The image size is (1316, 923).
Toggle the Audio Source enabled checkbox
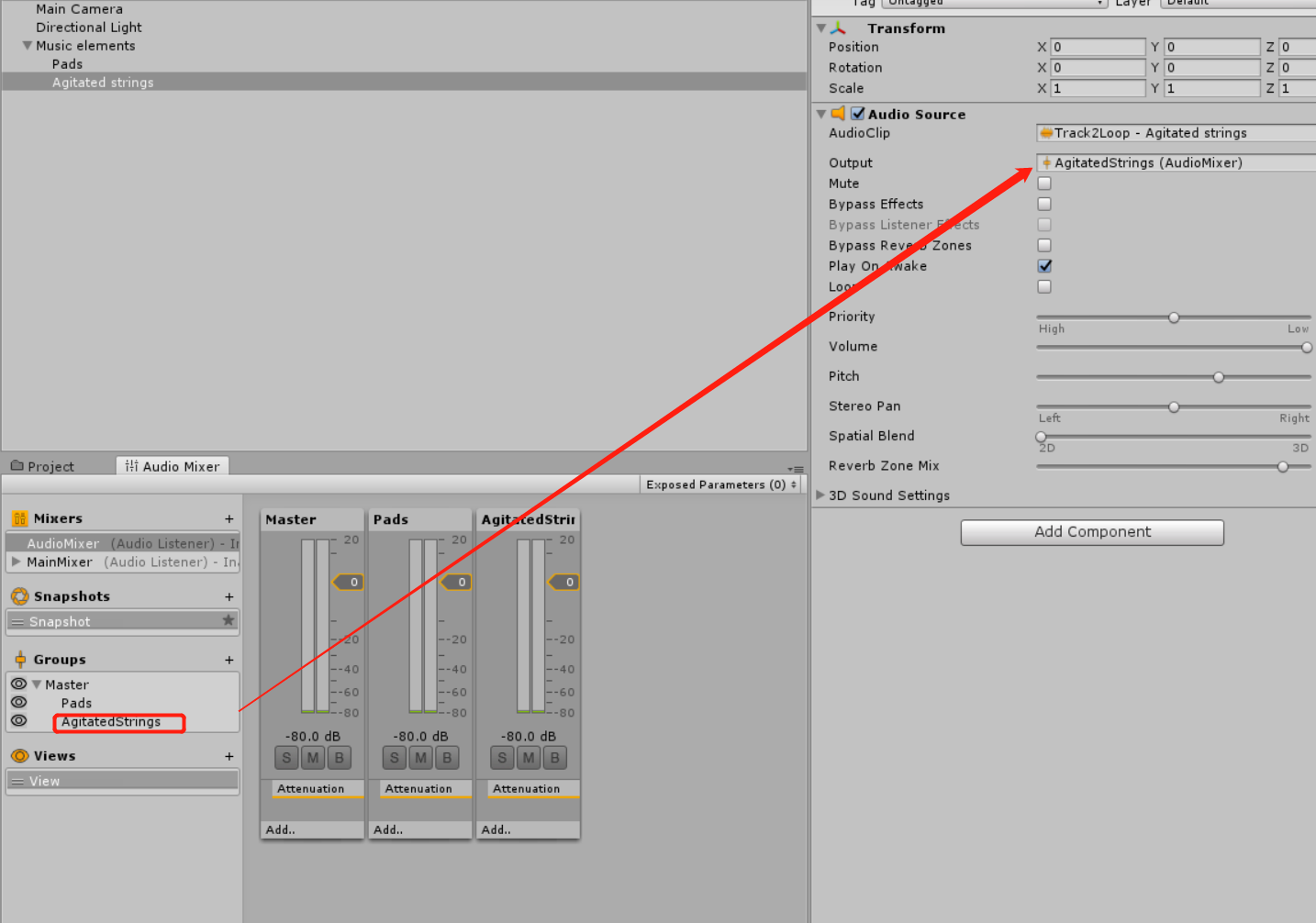[858, 114]
